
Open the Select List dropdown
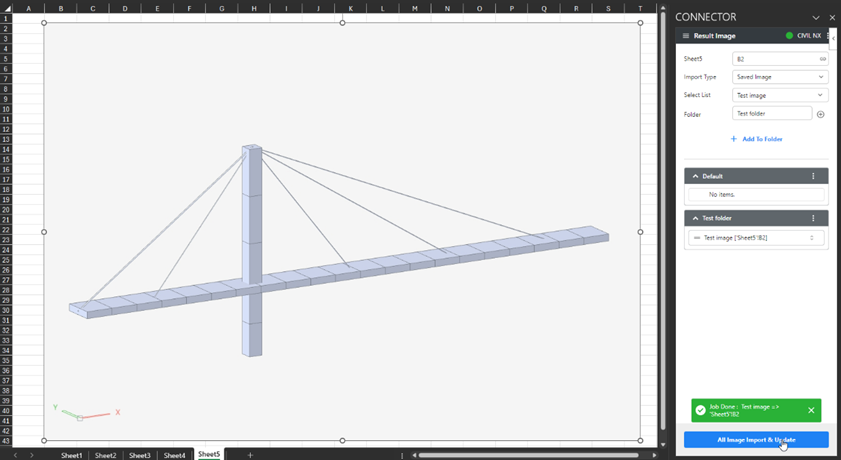(780, 95)
